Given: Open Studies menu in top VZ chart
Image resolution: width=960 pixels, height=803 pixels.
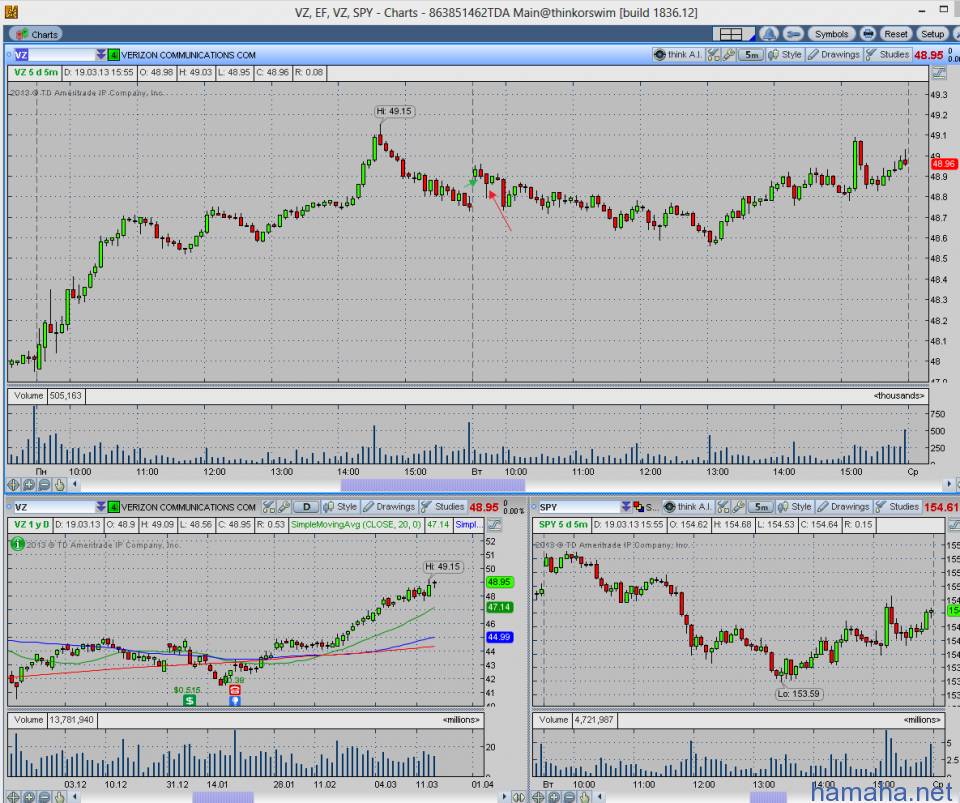Looking at the screenshot, I should (888, 54).
